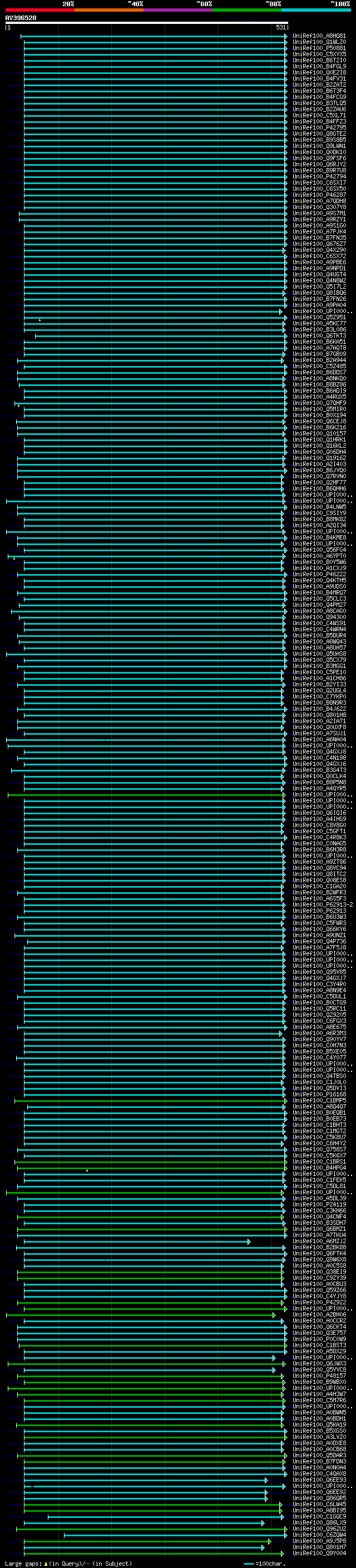
Task: Click the cyan scale bar beside =100char.
Action: coord(248,1563)
